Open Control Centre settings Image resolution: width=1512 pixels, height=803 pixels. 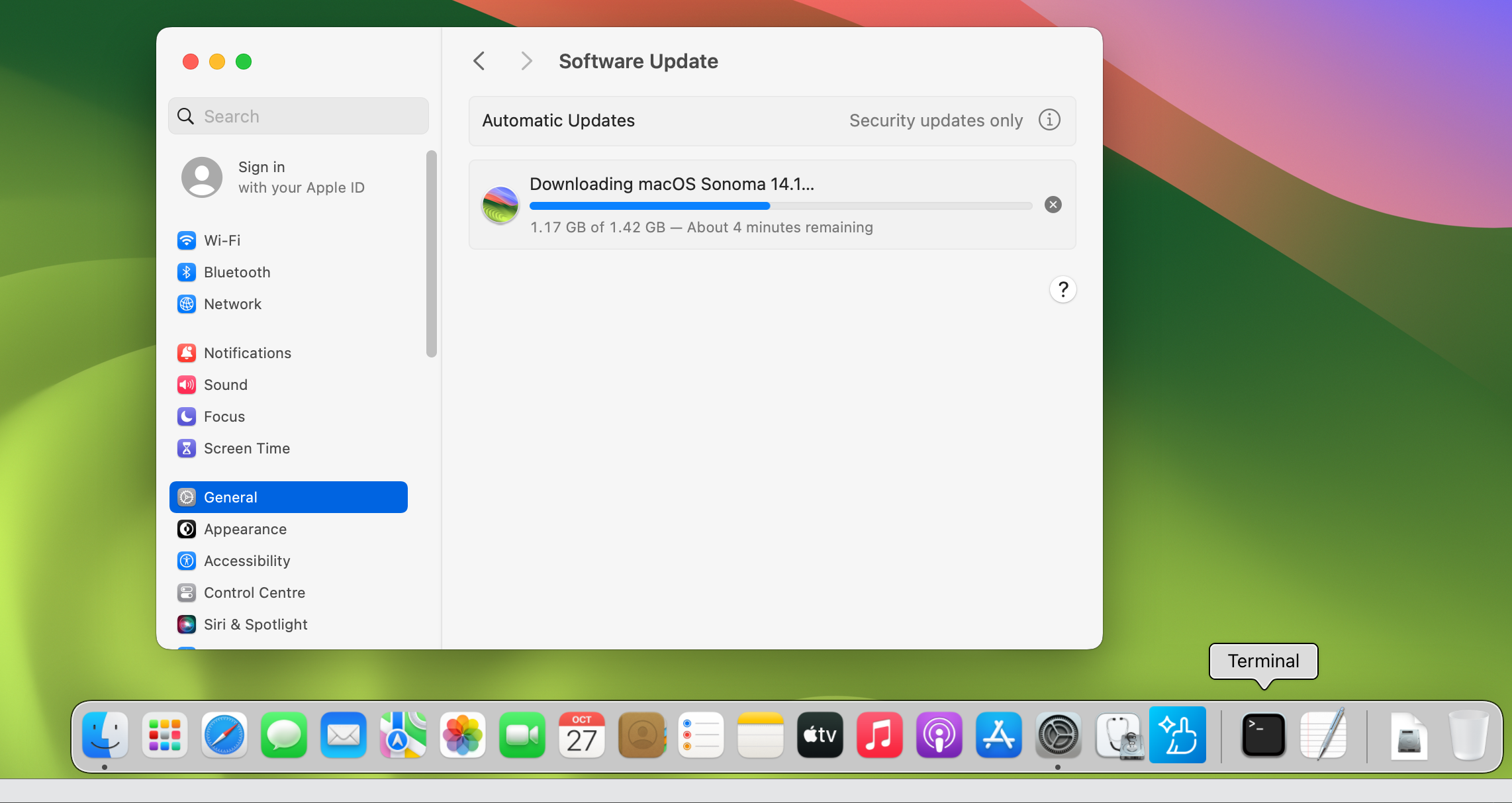(x=288, y=592)
